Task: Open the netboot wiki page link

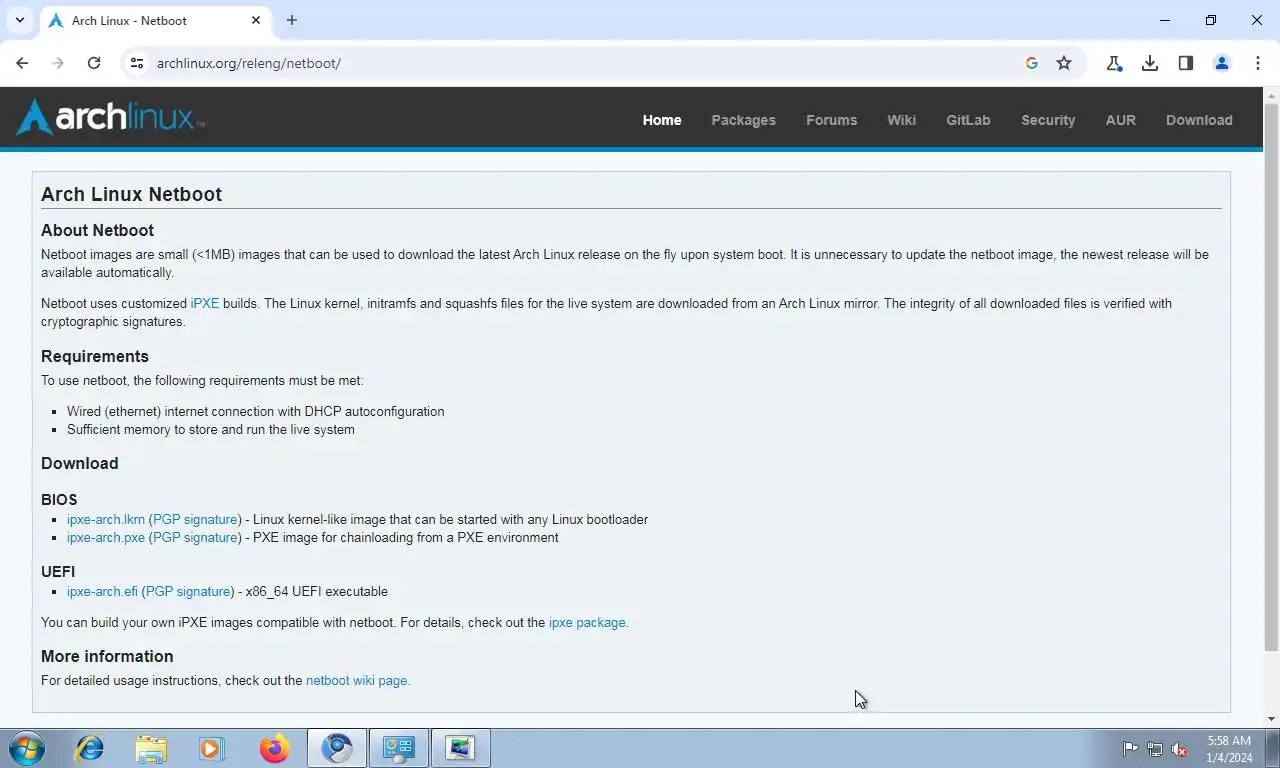Action: 357,680
